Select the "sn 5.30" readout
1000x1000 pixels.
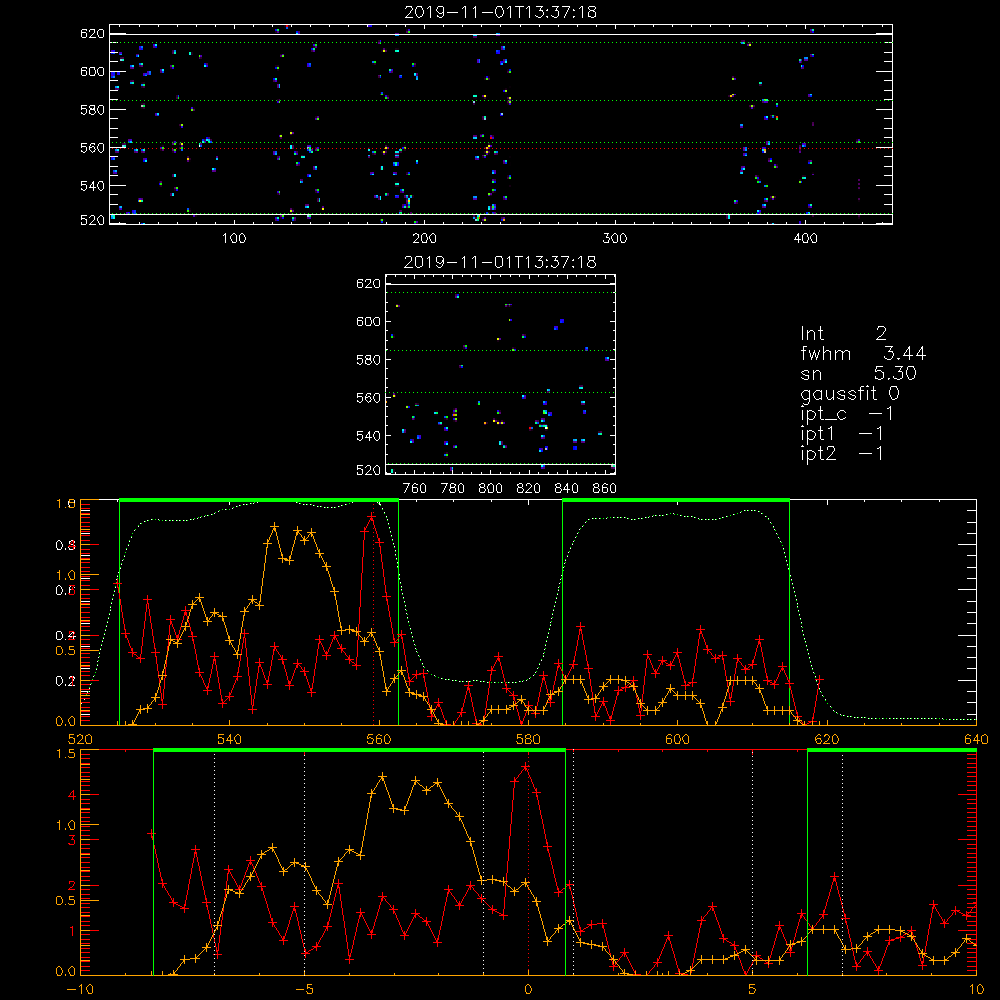pos(858,373)
